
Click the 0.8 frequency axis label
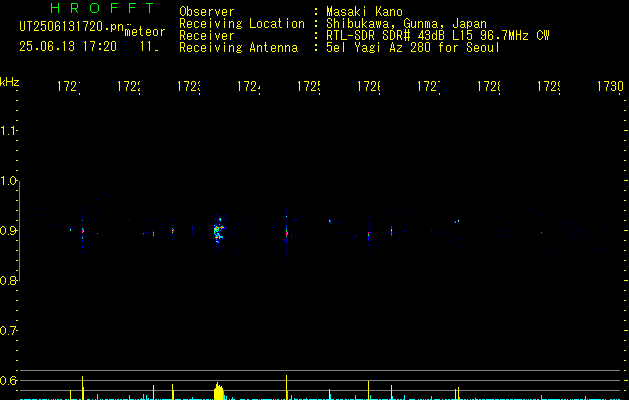pos(8,281)
